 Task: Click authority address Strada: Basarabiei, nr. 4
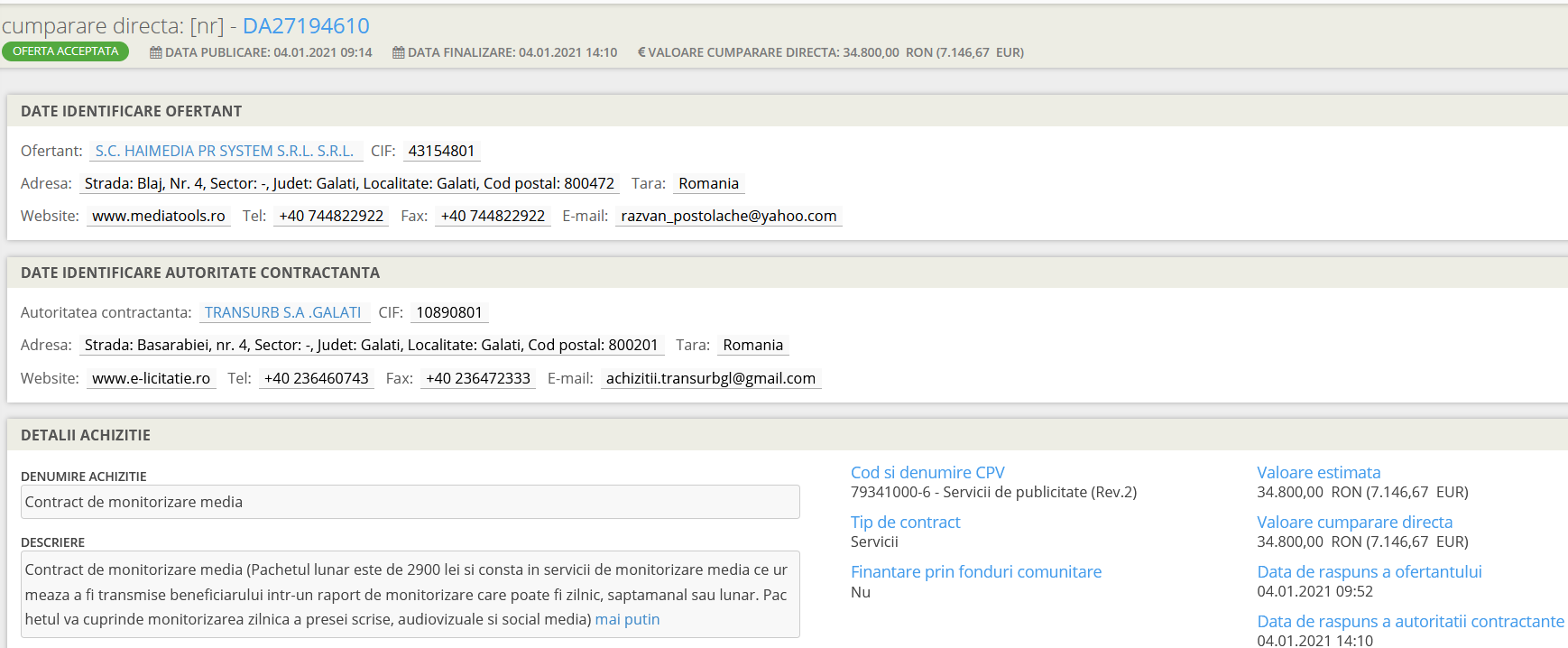pyautogui.click(x=372, y=345)
